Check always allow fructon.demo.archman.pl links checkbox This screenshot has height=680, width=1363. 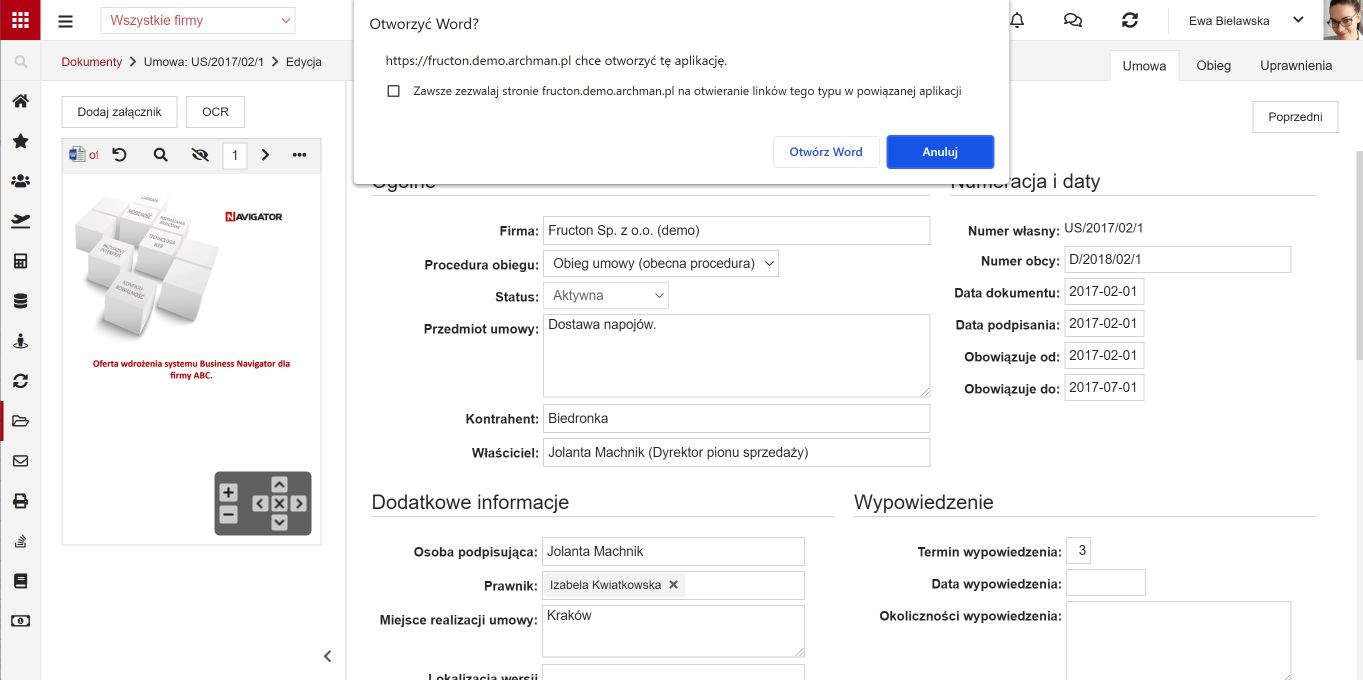394,91
